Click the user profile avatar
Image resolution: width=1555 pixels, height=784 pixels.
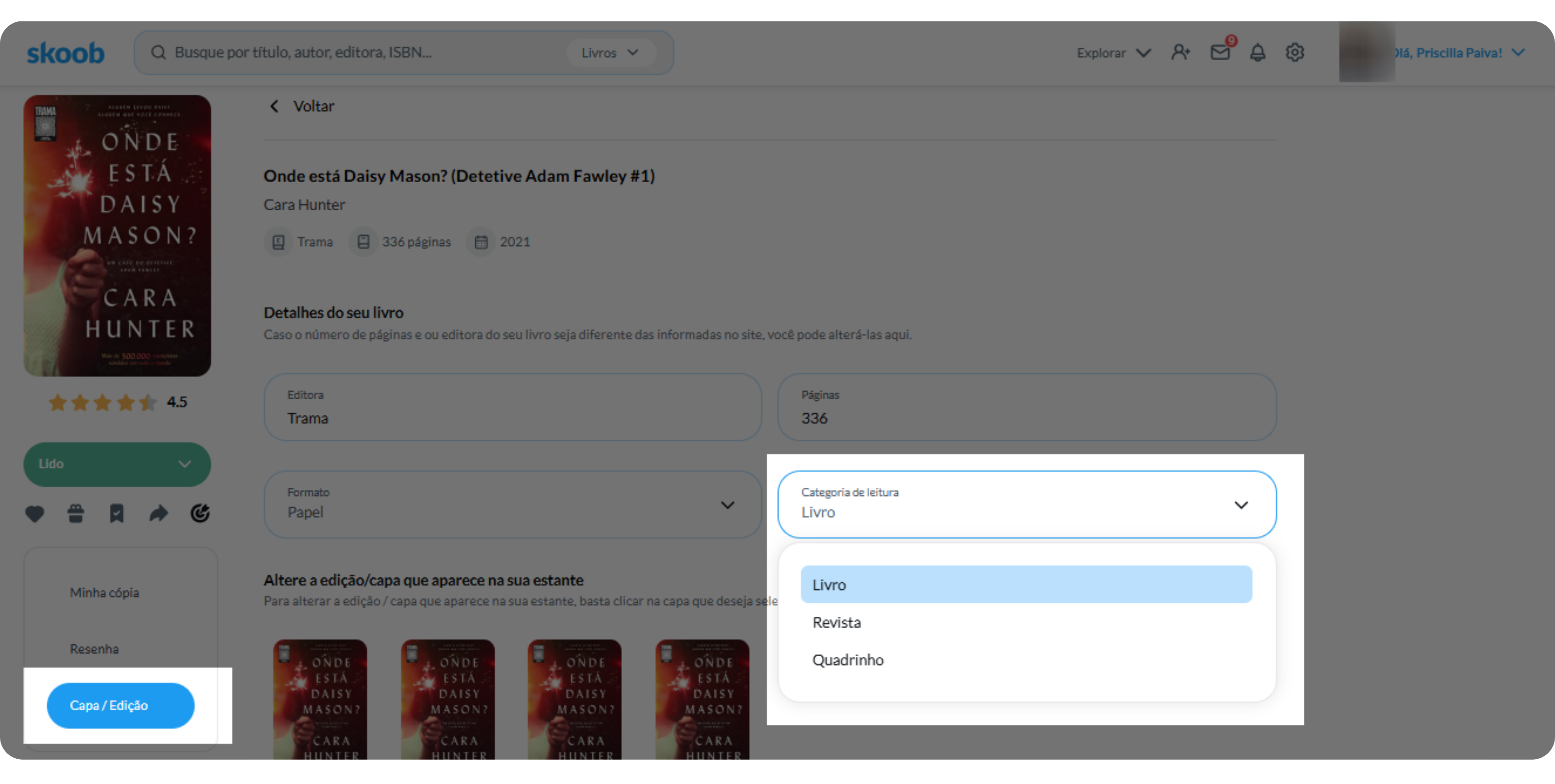coord(1366,52)
